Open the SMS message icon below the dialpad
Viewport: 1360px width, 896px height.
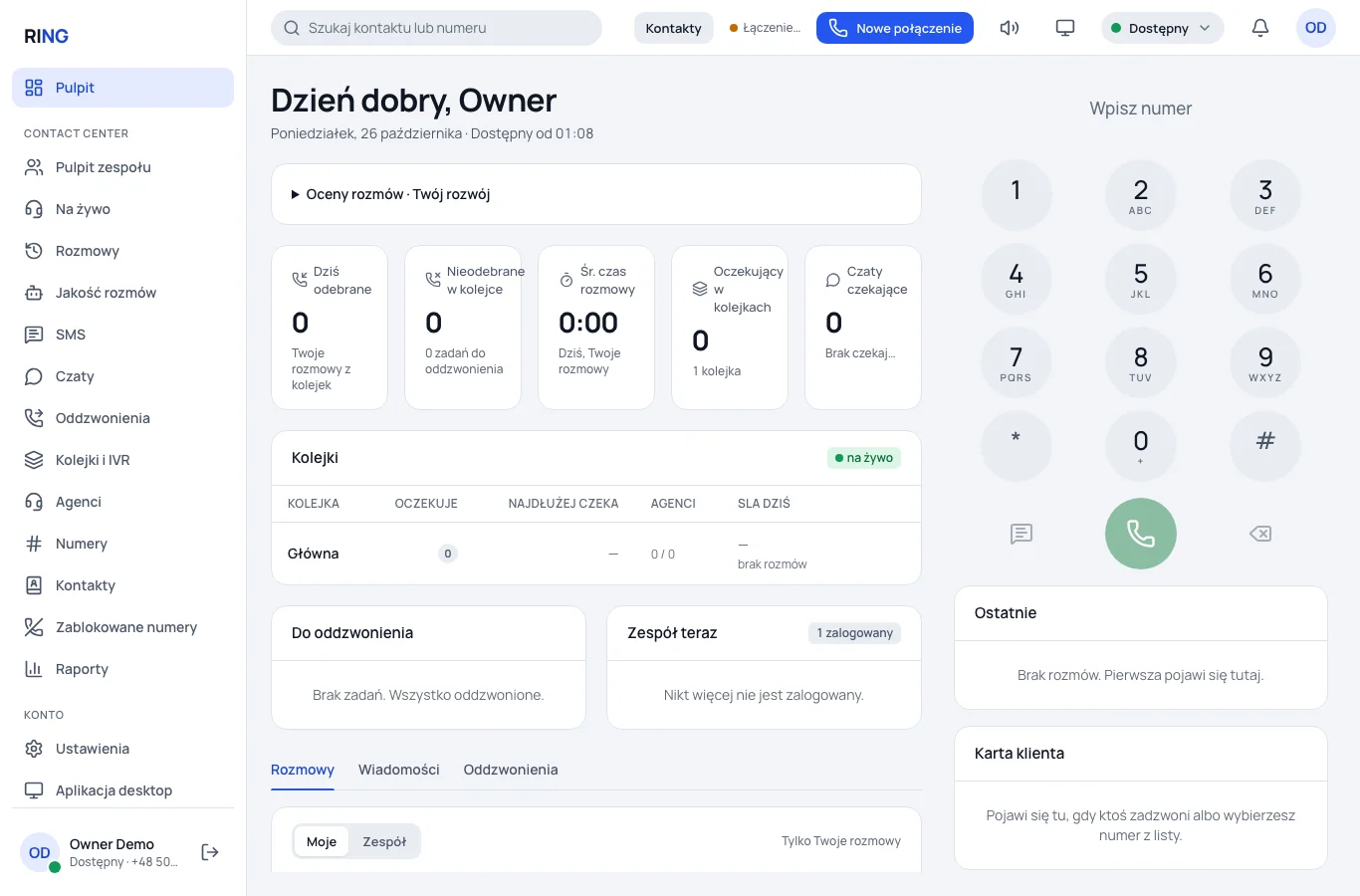pos(1021,534)
